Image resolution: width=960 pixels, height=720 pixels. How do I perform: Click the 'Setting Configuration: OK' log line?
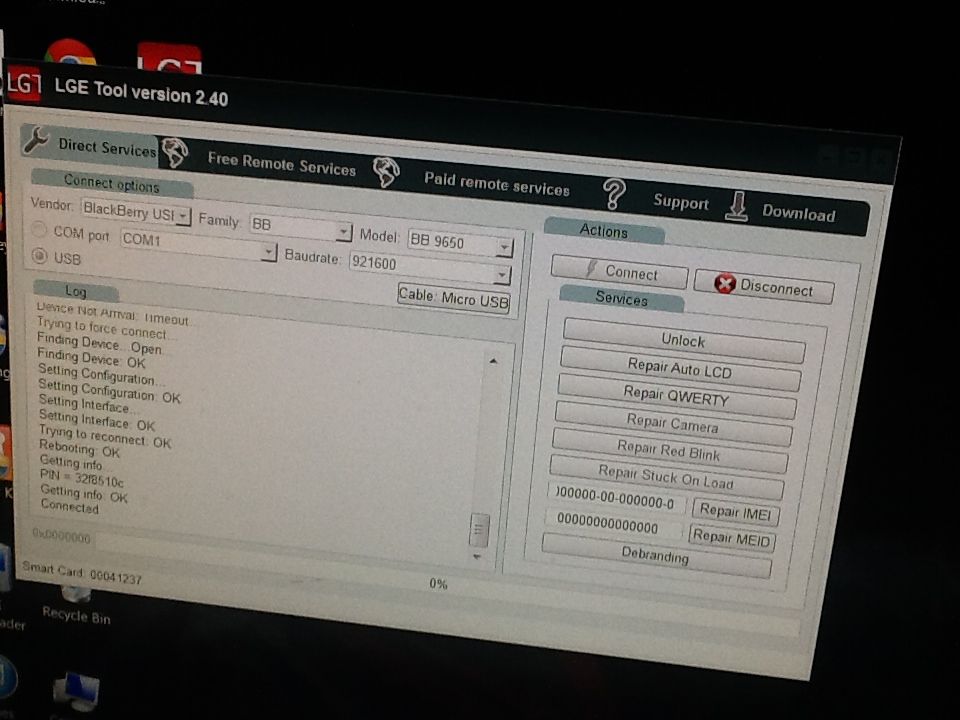[x=109, y=391]
